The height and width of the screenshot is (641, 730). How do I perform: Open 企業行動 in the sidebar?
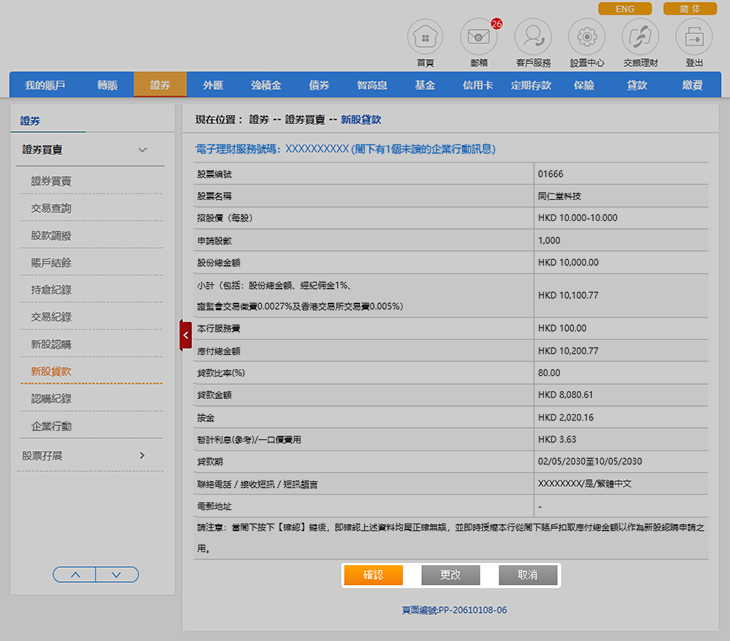point(51,426)
